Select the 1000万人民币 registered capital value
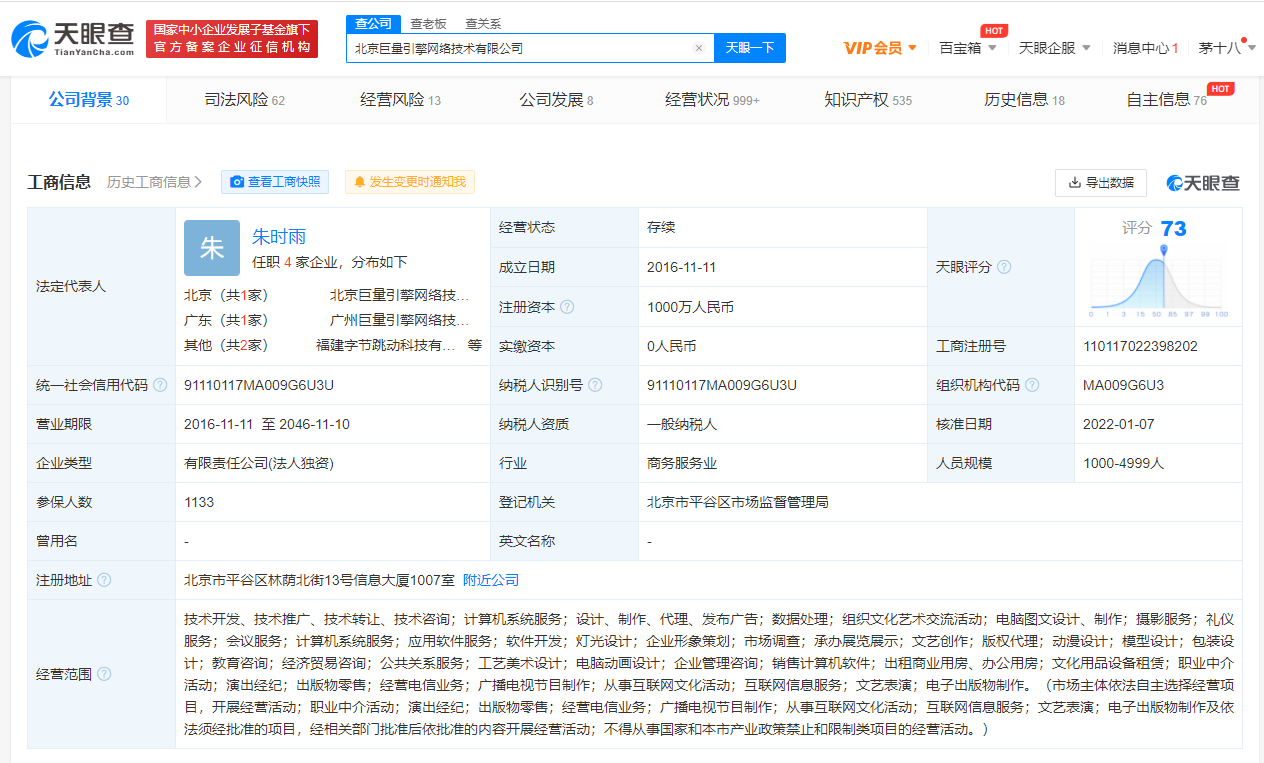 [x=690, y=307]
